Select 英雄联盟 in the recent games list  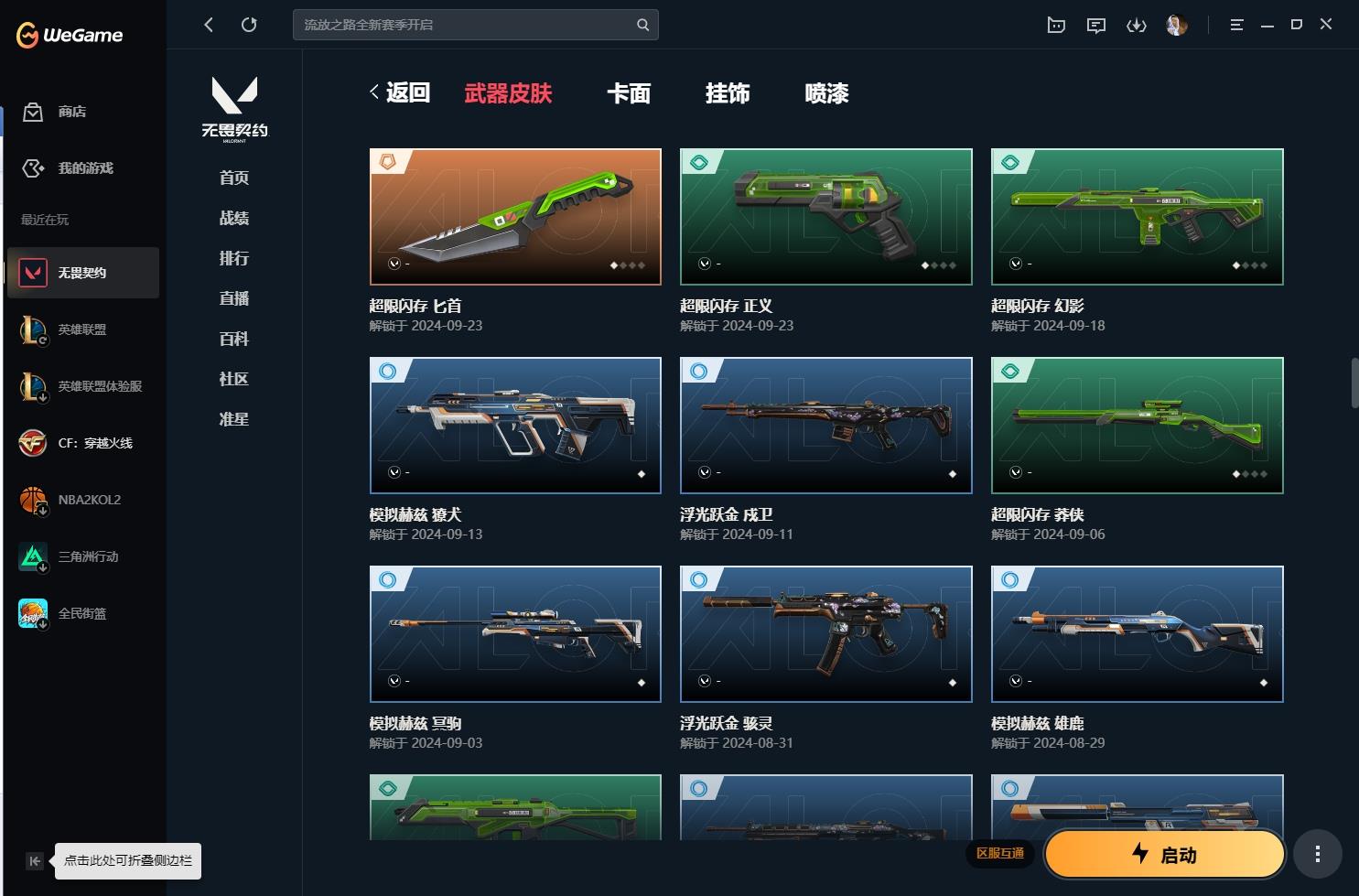[82, 329]
